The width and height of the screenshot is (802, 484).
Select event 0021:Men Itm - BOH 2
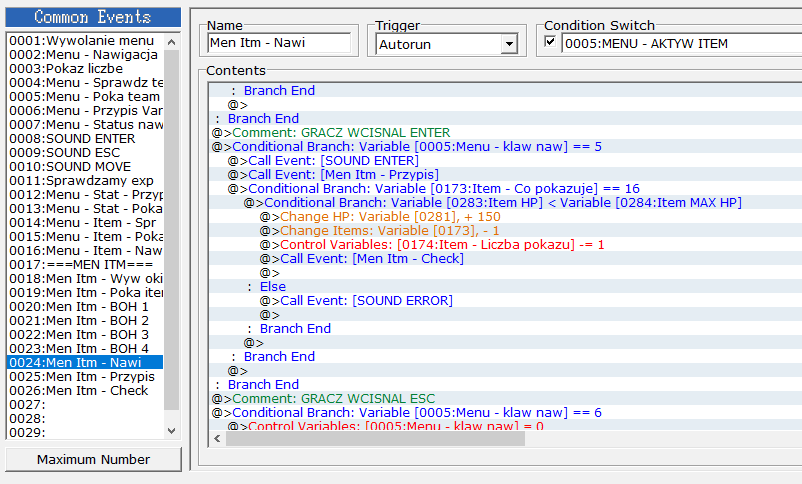click(85, 320)
